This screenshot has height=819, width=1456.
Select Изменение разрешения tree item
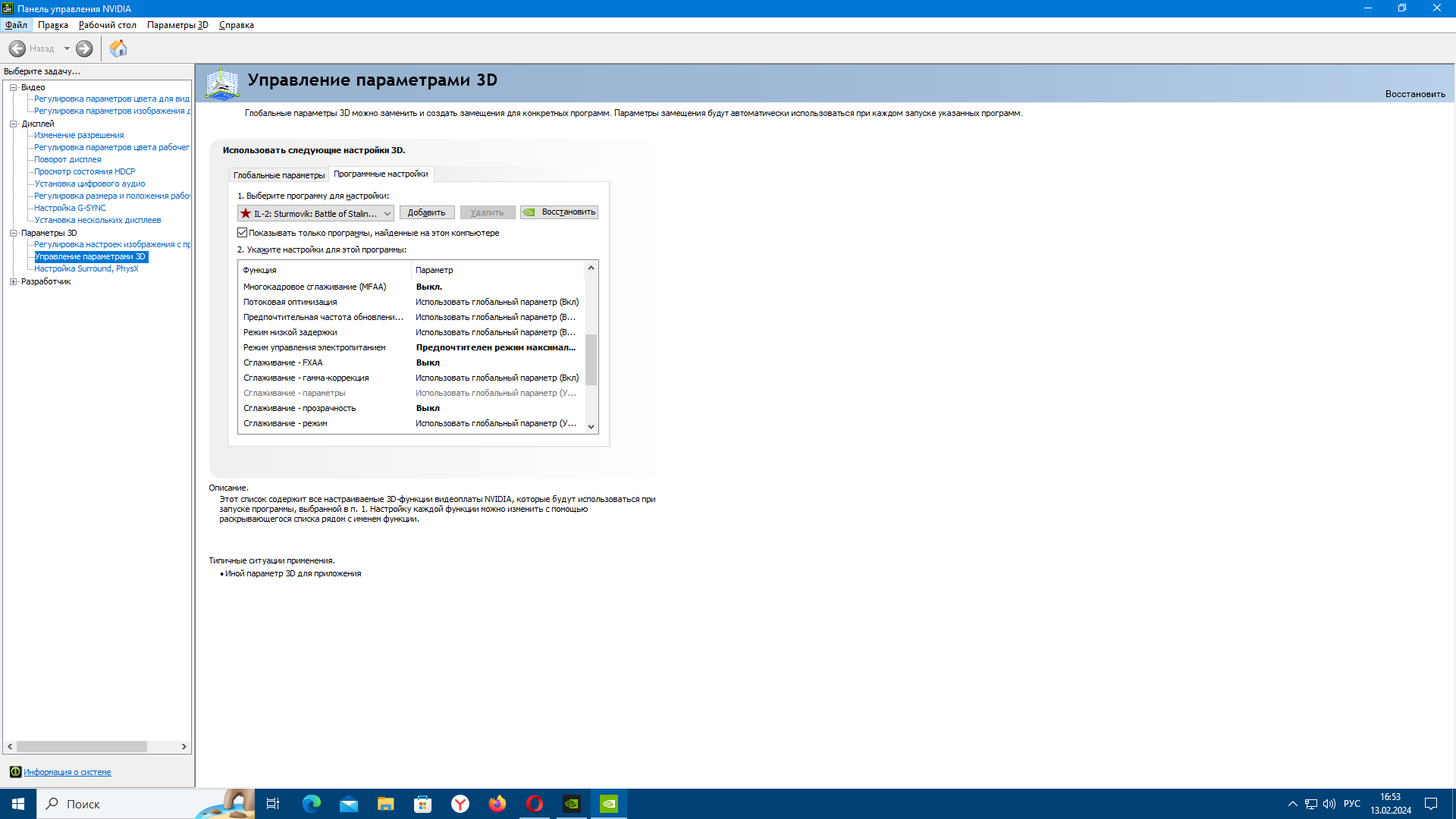[x=79, y=135]
